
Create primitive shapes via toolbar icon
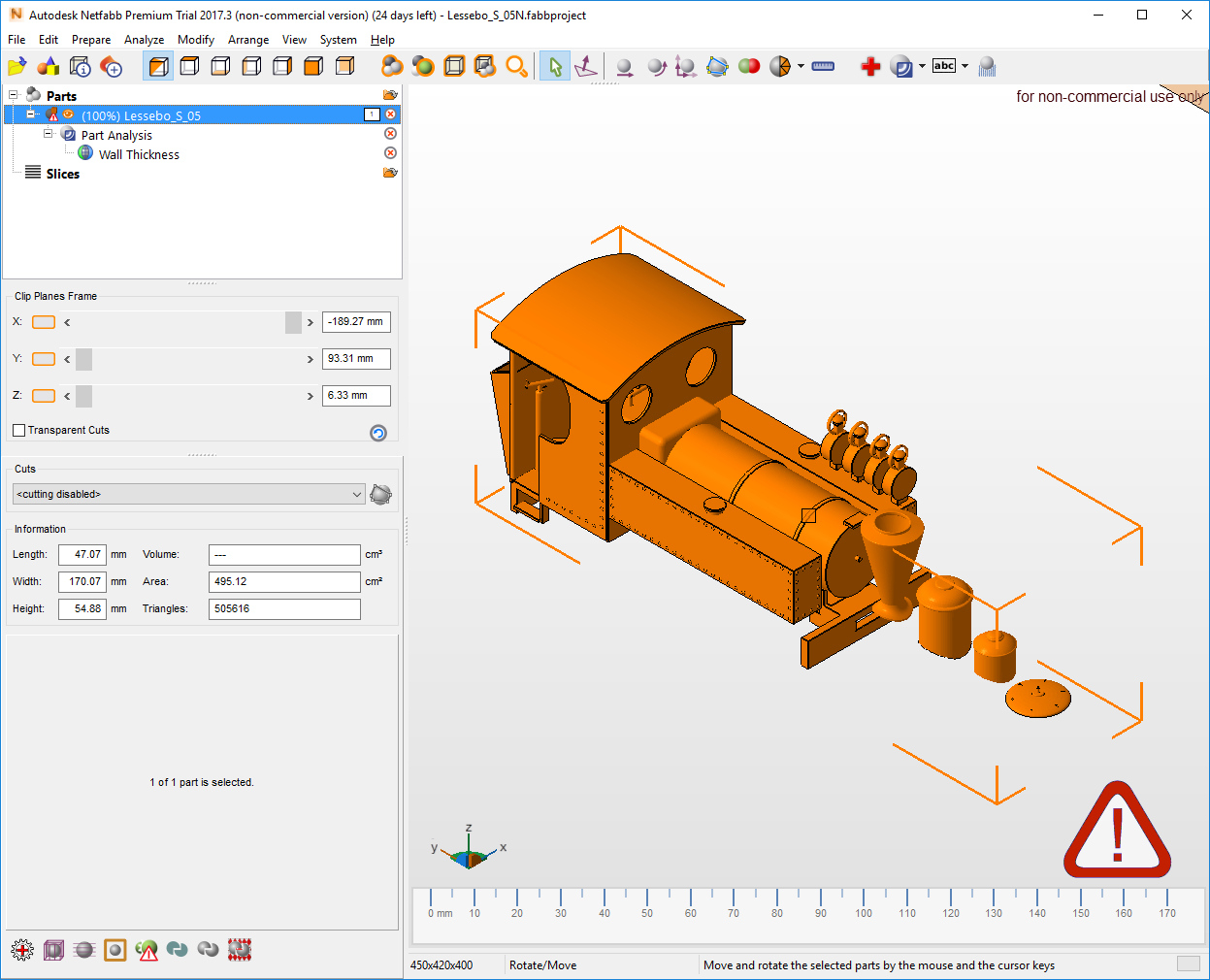pyautogui.click(x=49, y=66)
